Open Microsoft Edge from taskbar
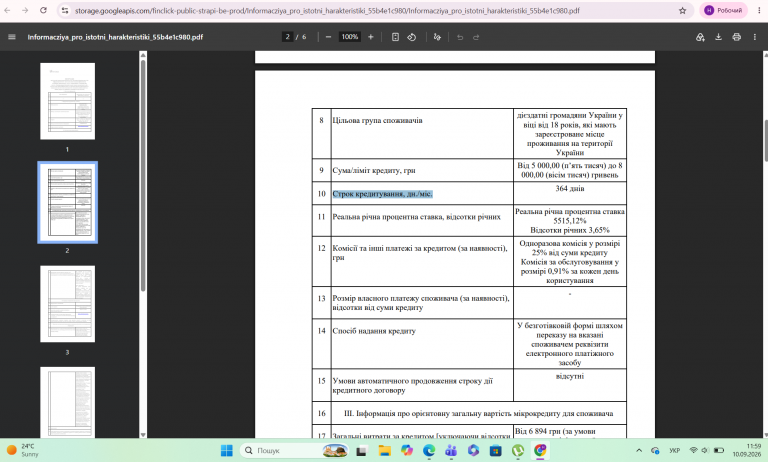 pyautogui.click(x=429, y=450)
